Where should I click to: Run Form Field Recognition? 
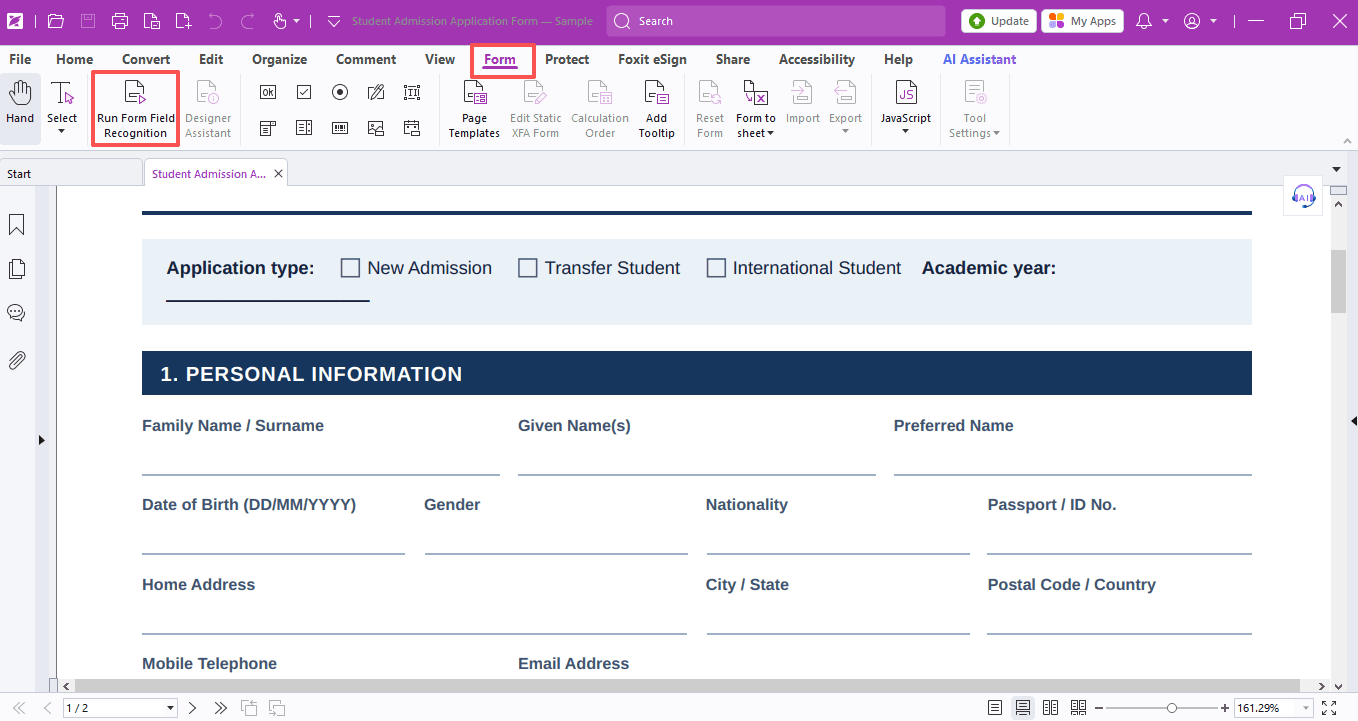tap(135, 108)
